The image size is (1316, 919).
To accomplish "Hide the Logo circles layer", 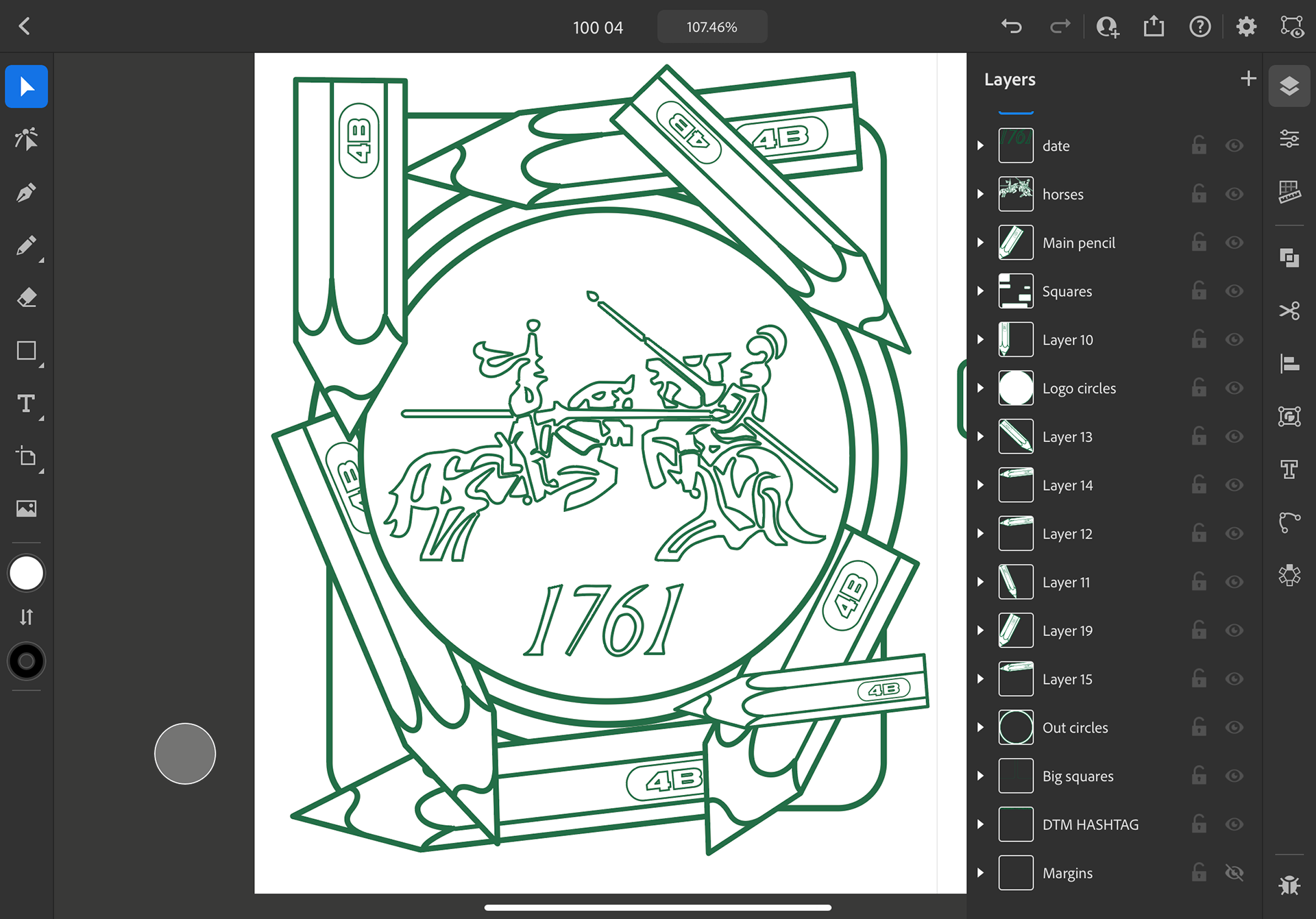I will (x=1234, y=388).
